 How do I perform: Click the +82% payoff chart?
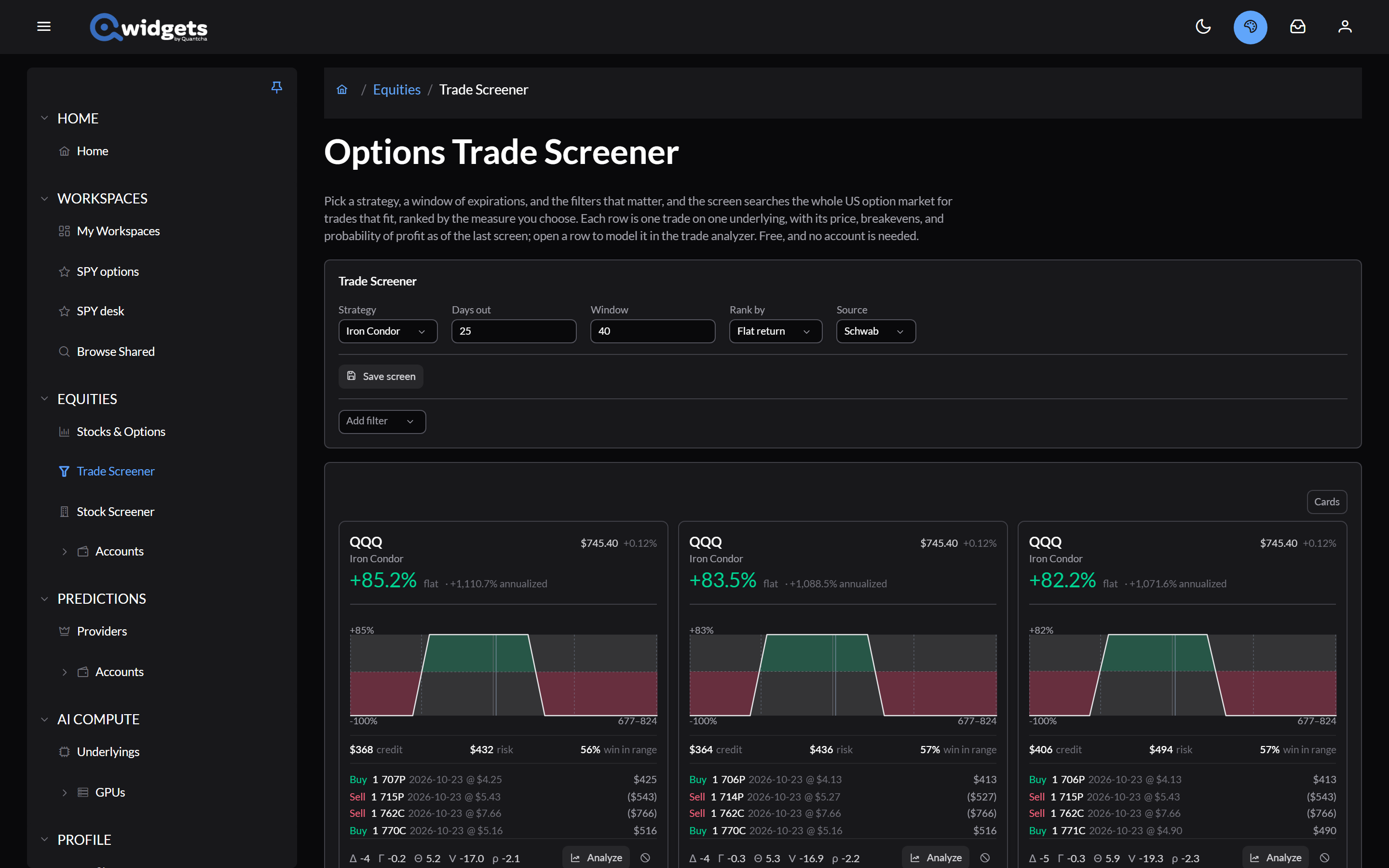1183,675
